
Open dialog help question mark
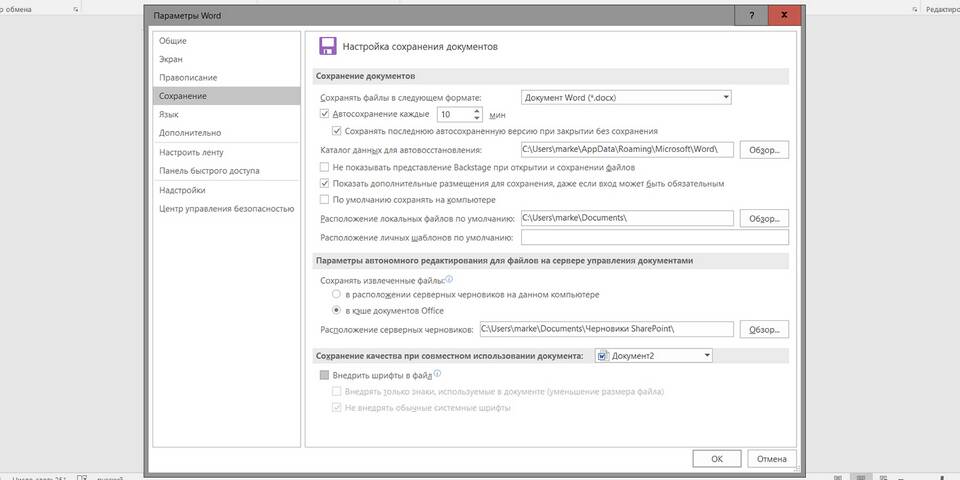tap(751, 15)
